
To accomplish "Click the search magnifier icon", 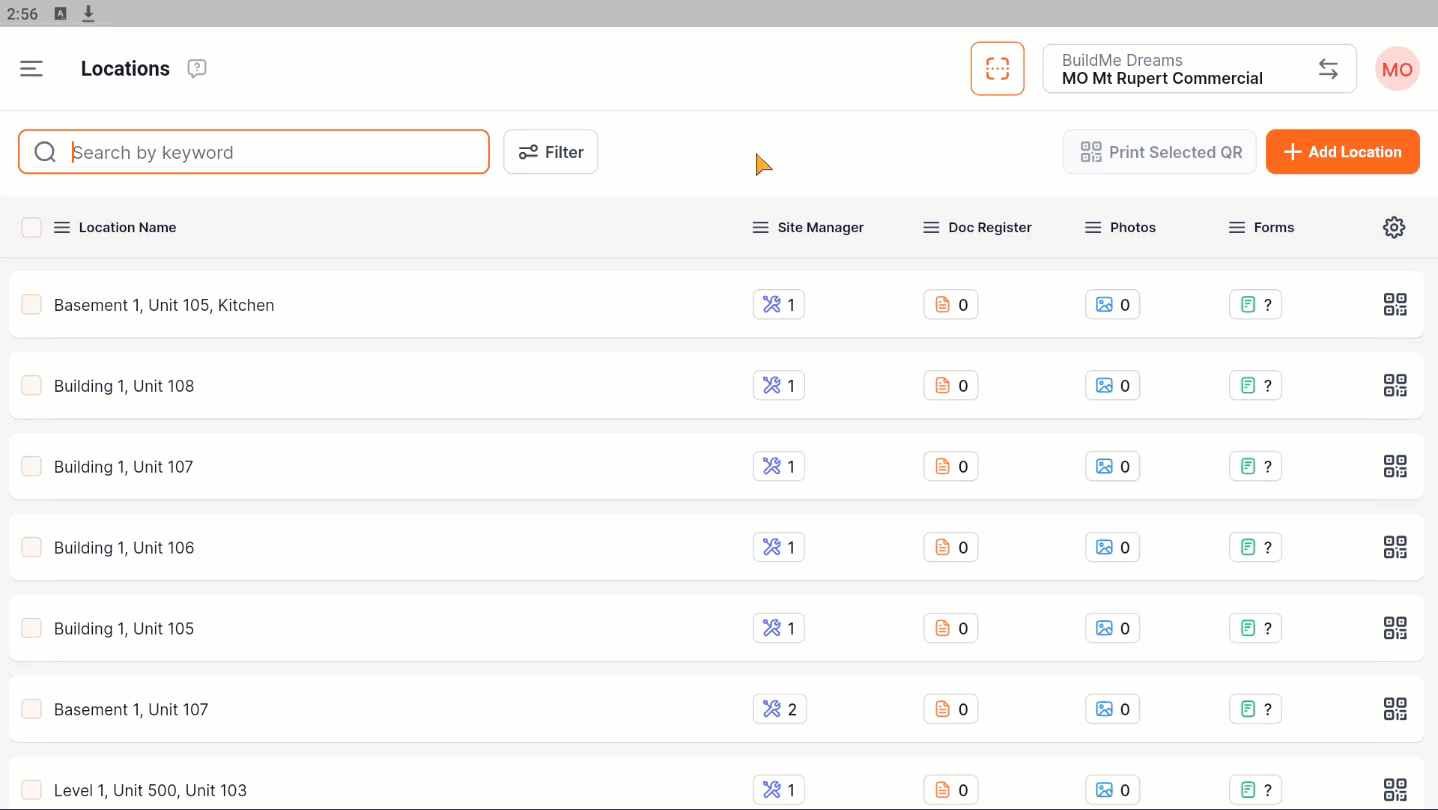I will 45,152.
